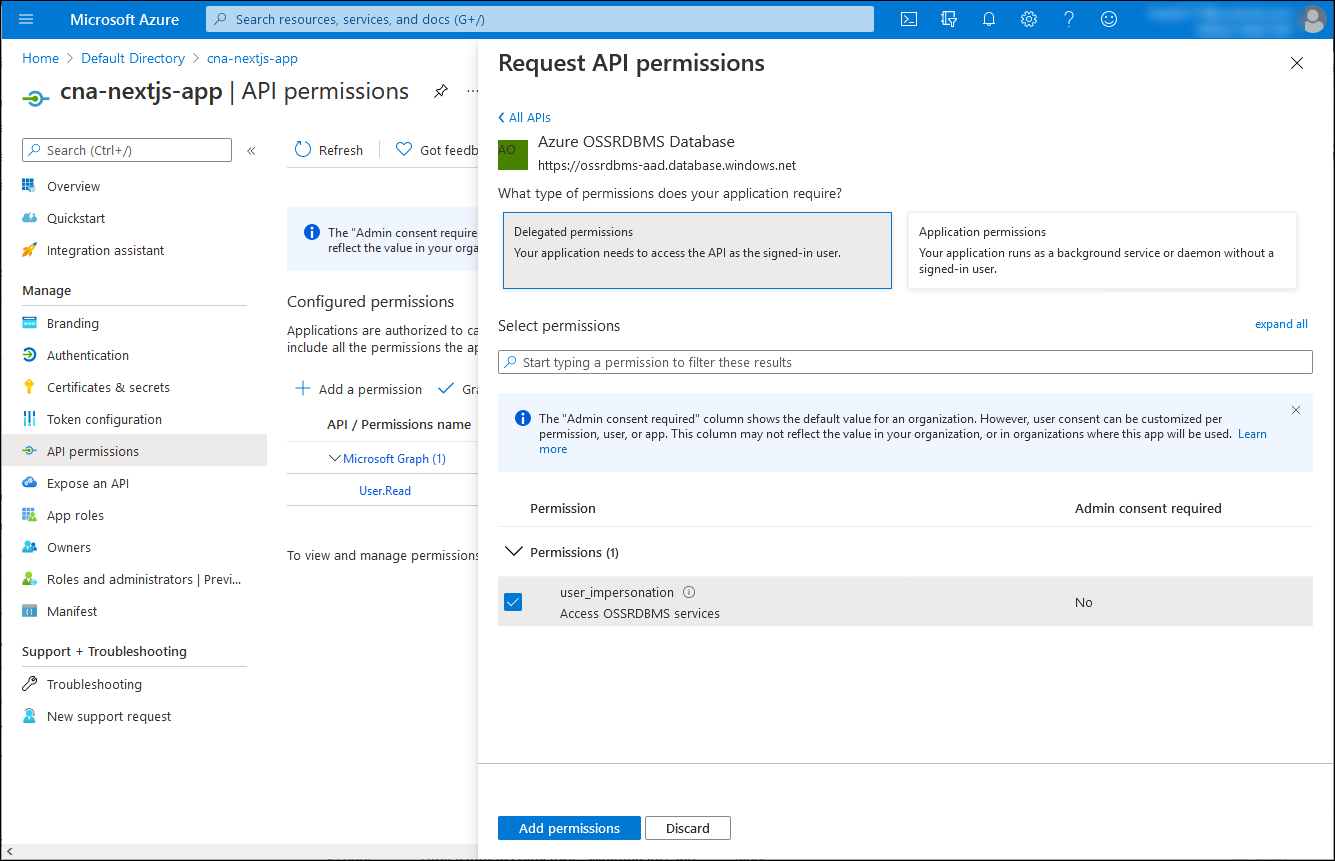Open Branding in the sidebar

(72, 323)
